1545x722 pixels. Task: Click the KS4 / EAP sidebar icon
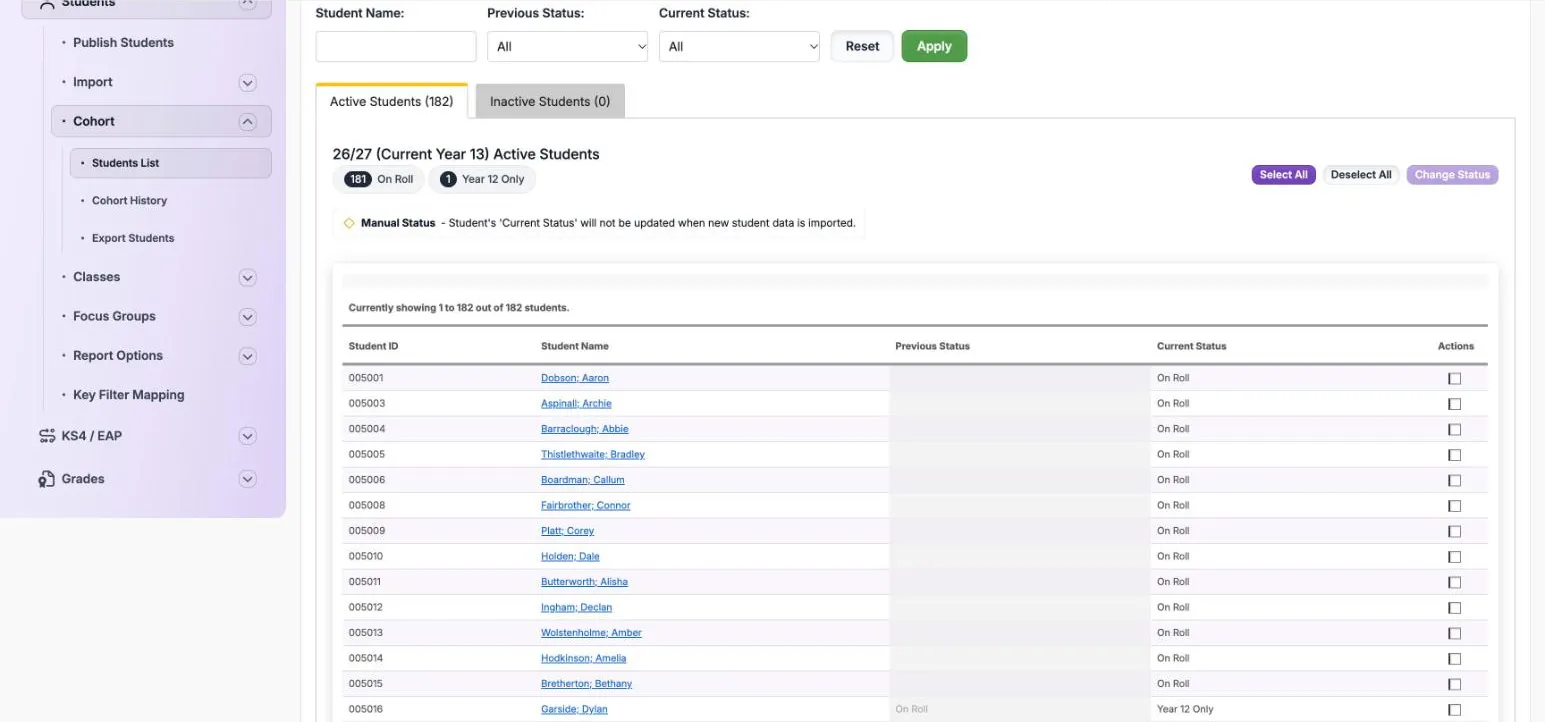pos(47,436)
